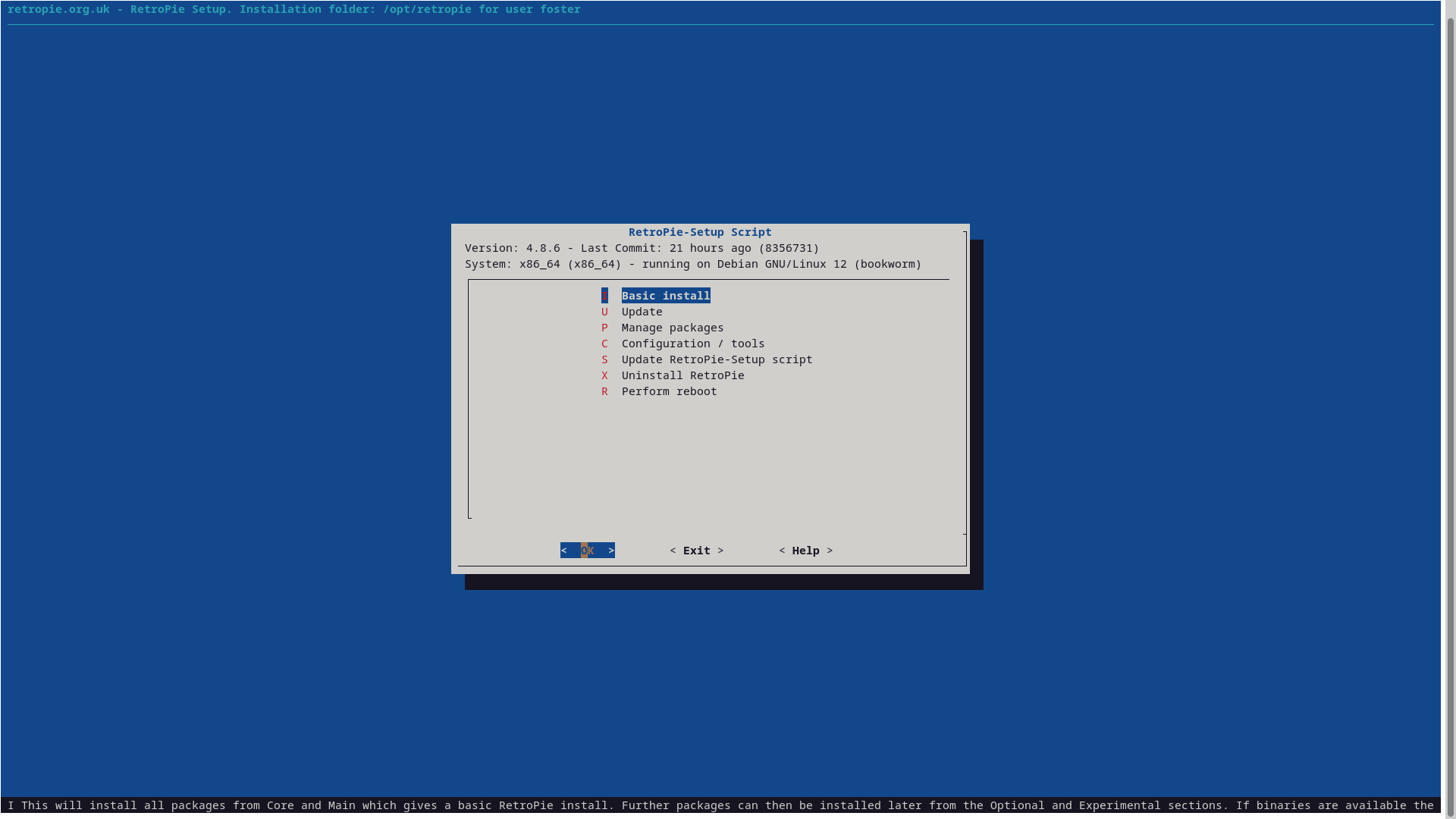Click the red S shortcut letter
The height and width of the screenshot is (819, 1456).
pyautogui.click(x=604, y=359)
